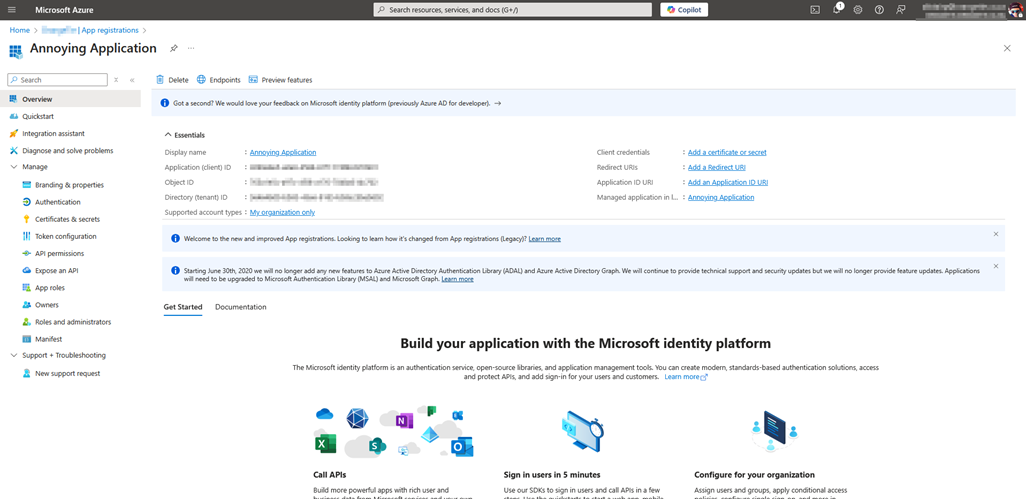Image resolution: width=1026 pixels, height=499 pixels.
Task: Open the managed application Annoying Application link
Action: [721, 198]
